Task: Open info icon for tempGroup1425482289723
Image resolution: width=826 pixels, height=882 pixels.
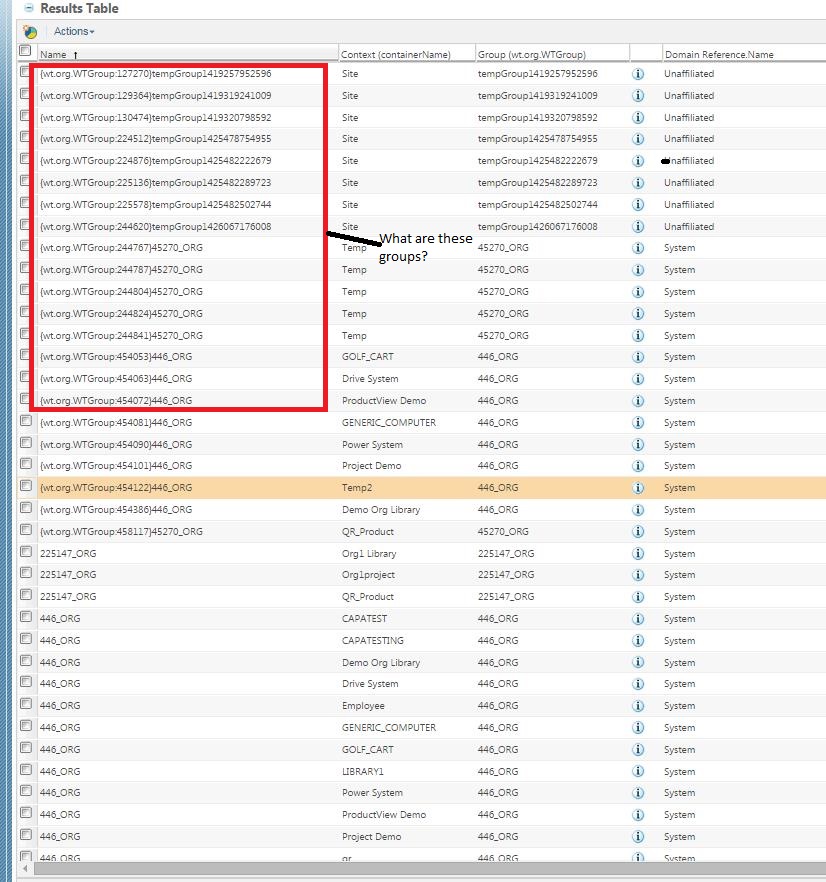Action: [x=638, y=183]
